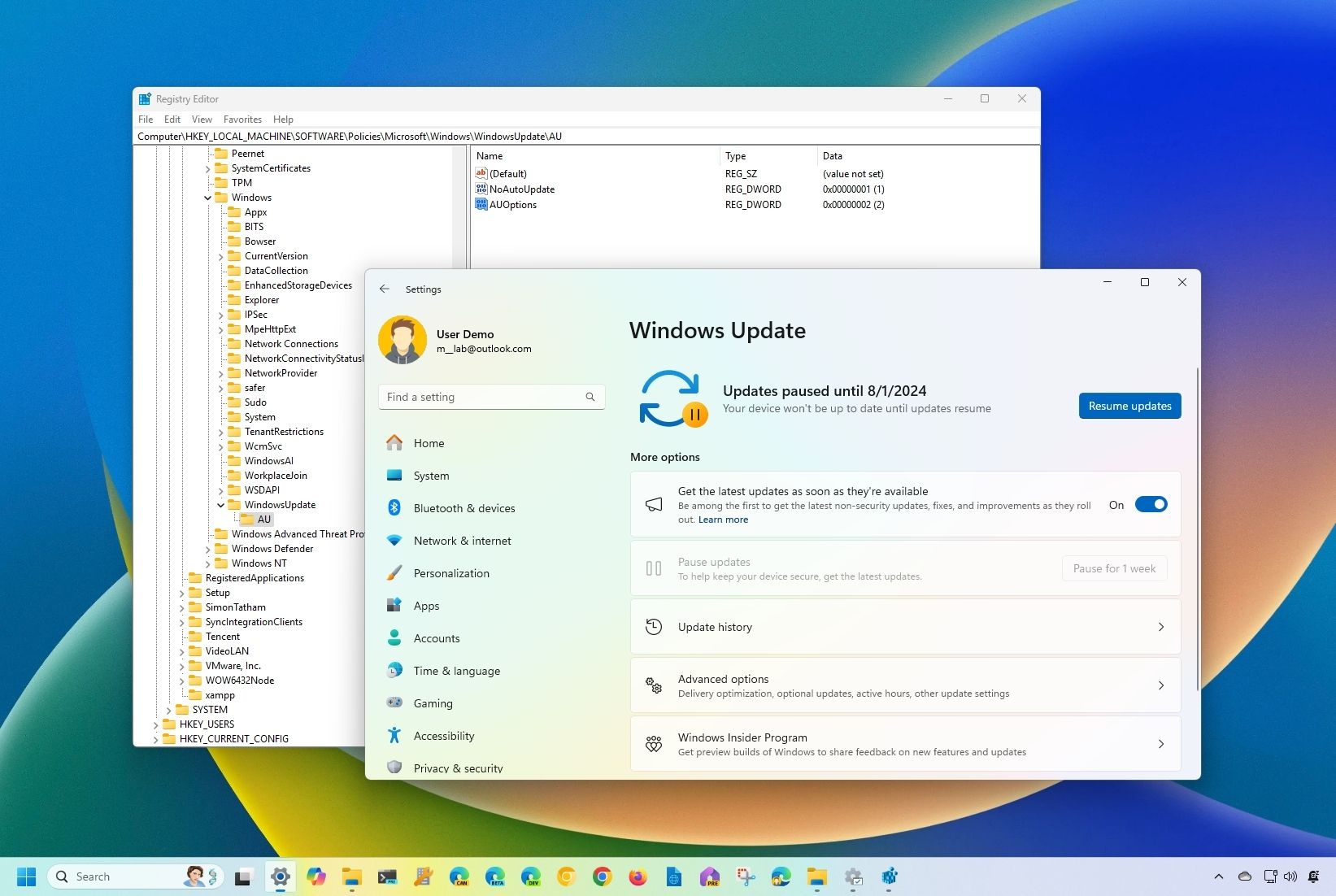This screenshot has height=896, width=1336.
Task: Select the NoAutoUpdate registry value
Action: [x=522, y=189]
